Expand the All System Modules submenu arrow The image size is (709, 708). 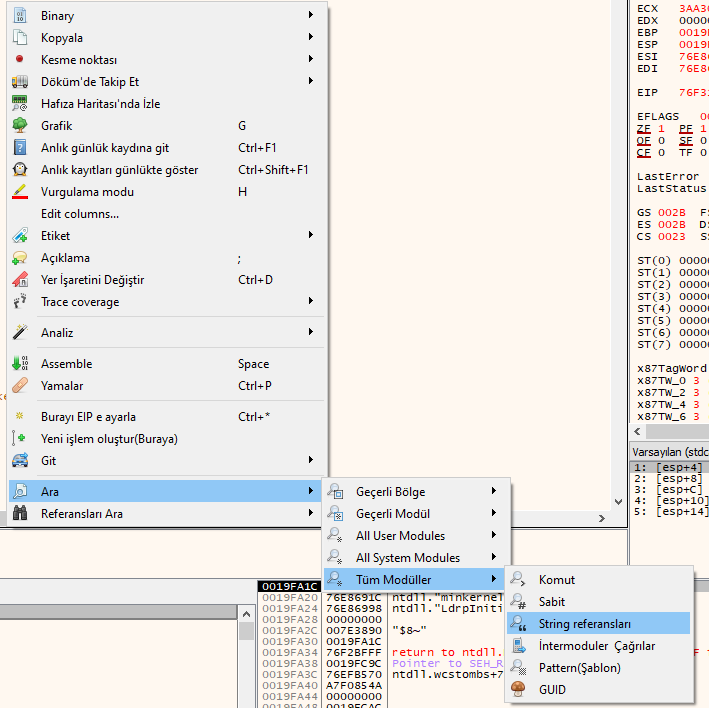coord(494,557)
